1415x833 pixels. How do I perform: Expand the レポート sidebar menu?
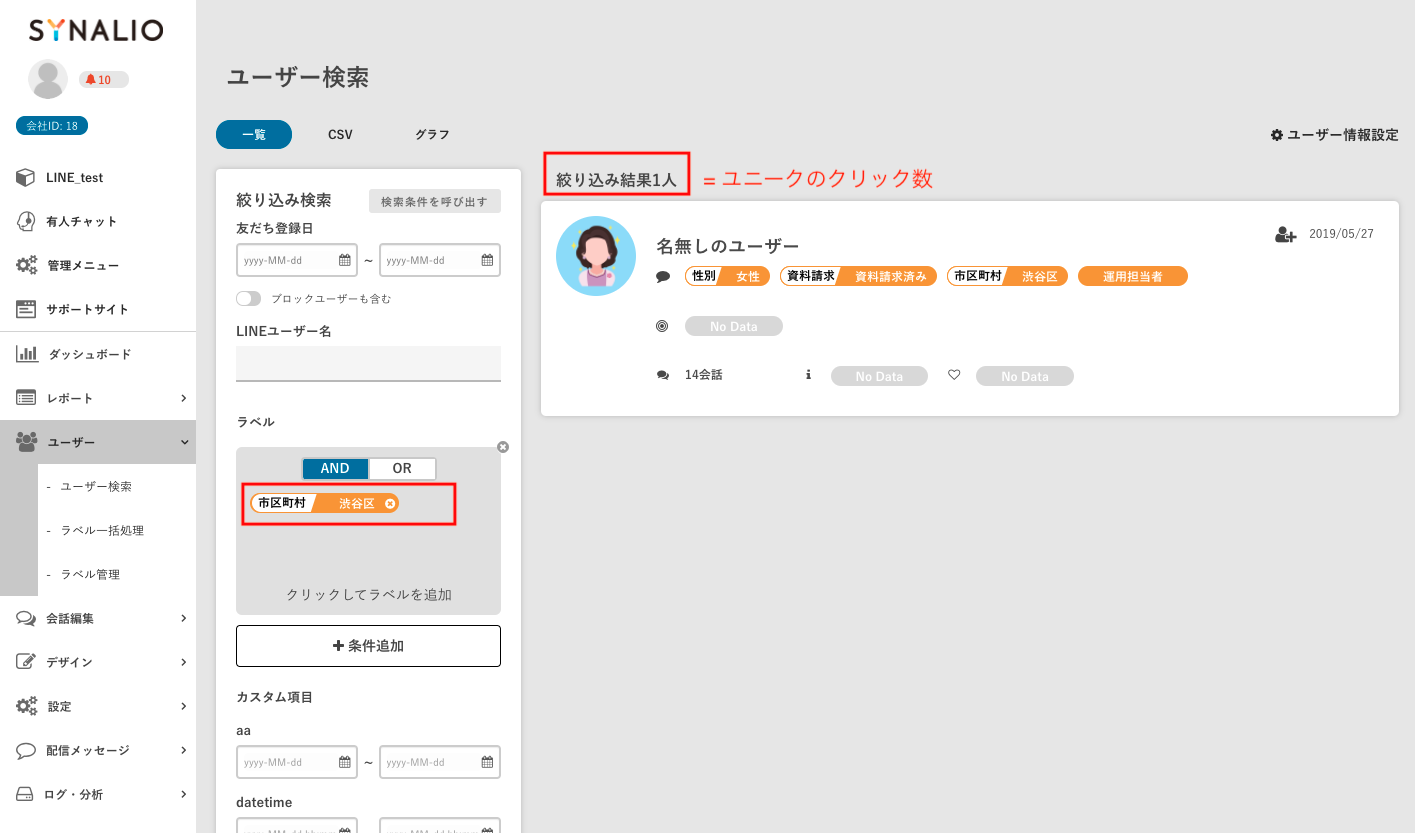pyautogui.click(x=183, y=398)
